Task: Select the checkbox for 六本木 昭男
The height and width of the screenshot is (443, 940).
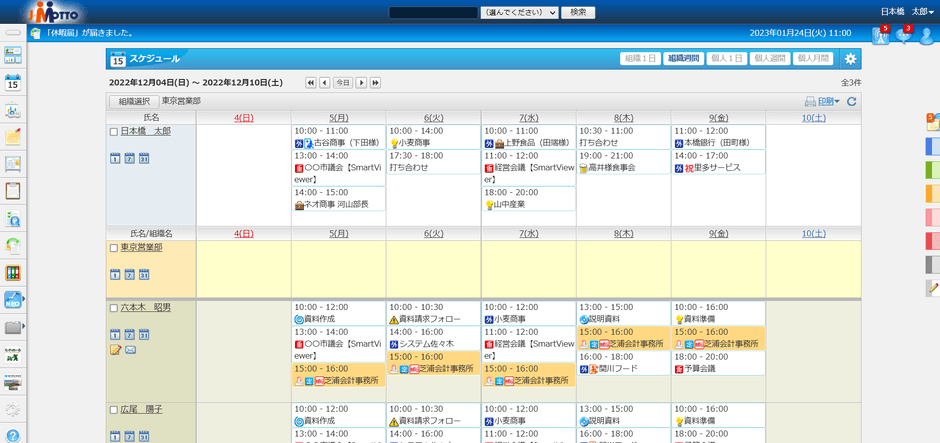Action: coord(113,308)
